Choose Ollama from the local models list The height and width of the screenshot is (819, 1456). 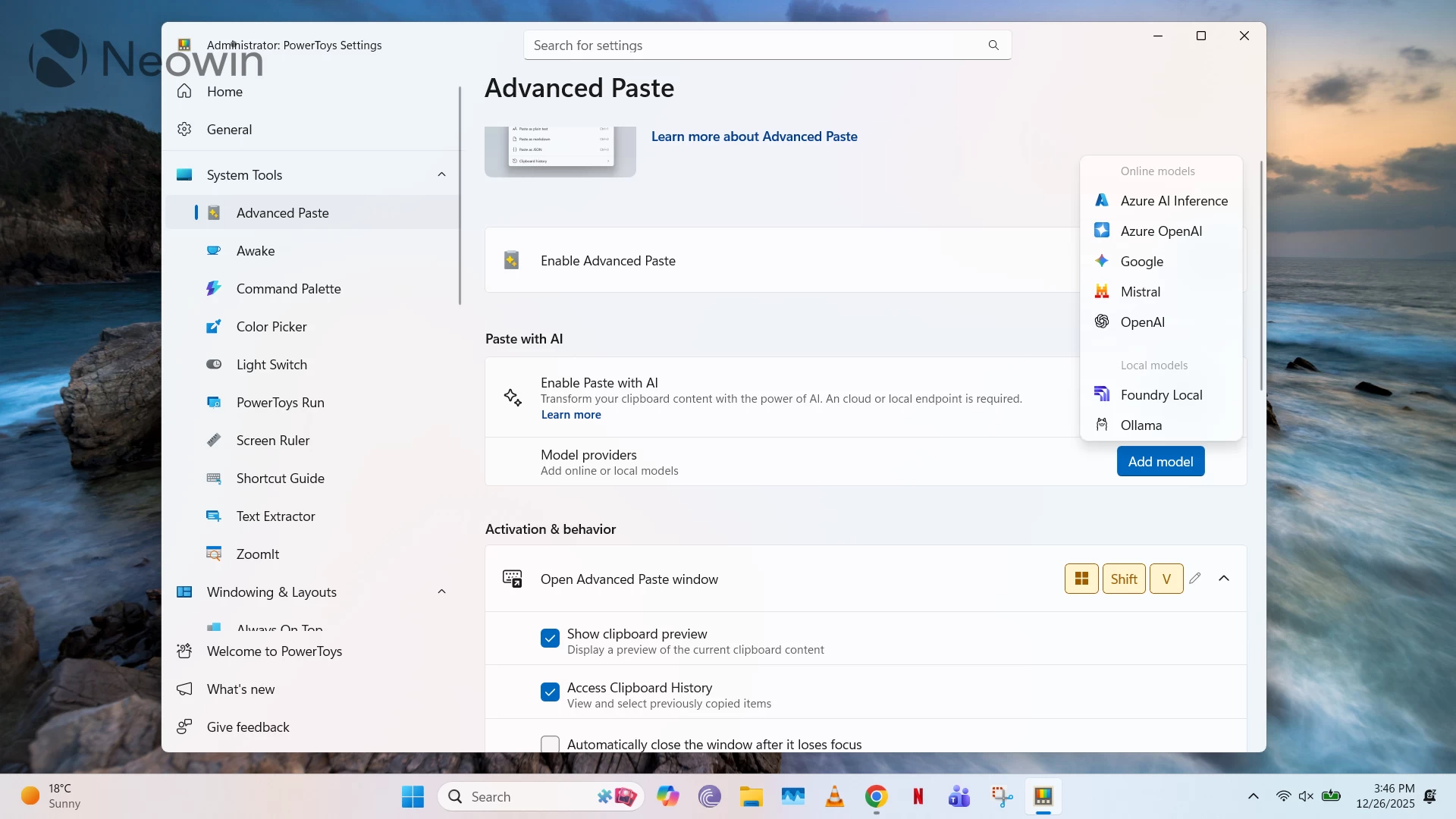pos(1161,425)
